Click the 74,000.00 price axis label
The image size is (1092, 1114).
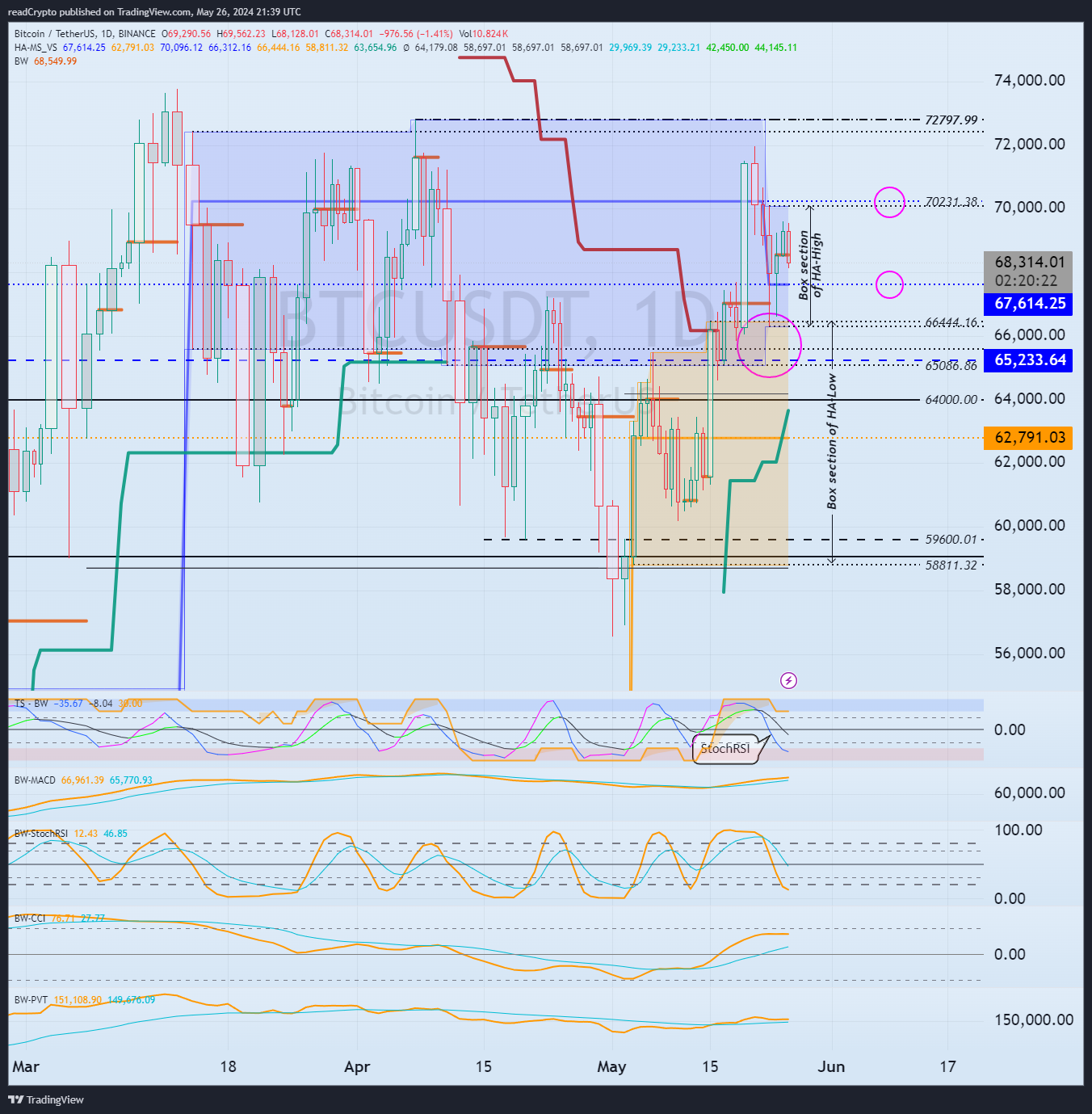pyautogui.click(x=1030, y=80)
